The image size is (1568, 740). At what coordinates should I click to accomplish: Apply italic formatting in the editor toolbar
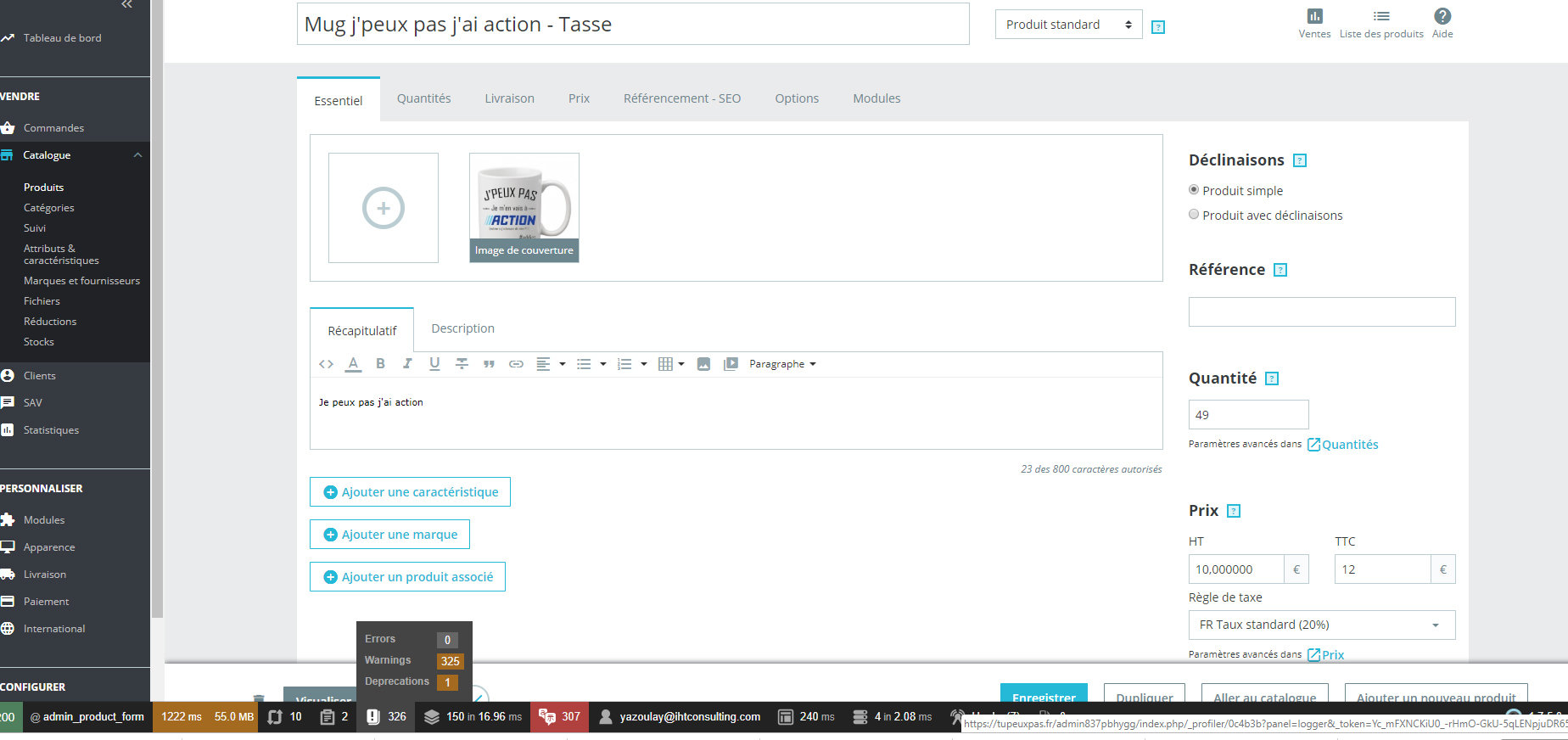[407, 364]
